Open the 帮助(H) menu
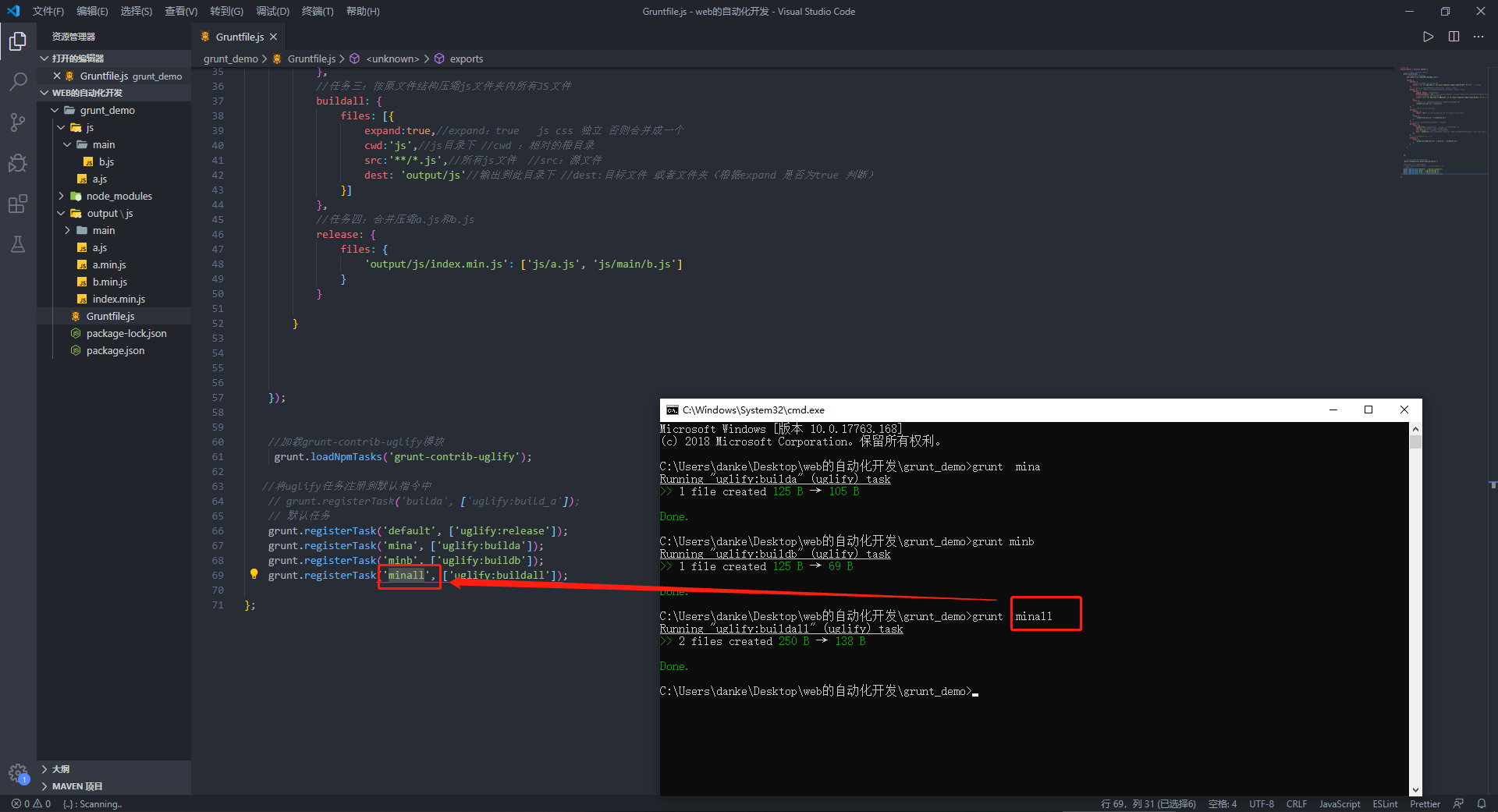The width and height of the screenshot is (1498, 812). pos(363,11)
